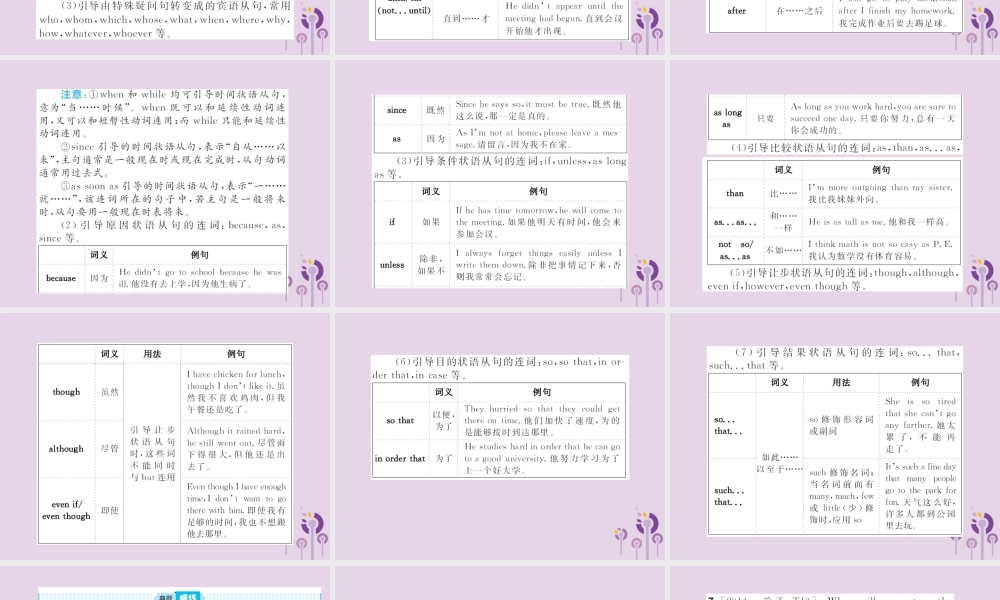The image size is (1000, 600).
Task: Open the slide titled (7)引导结果状语从句的连词
Action: (x=835, y=436)
